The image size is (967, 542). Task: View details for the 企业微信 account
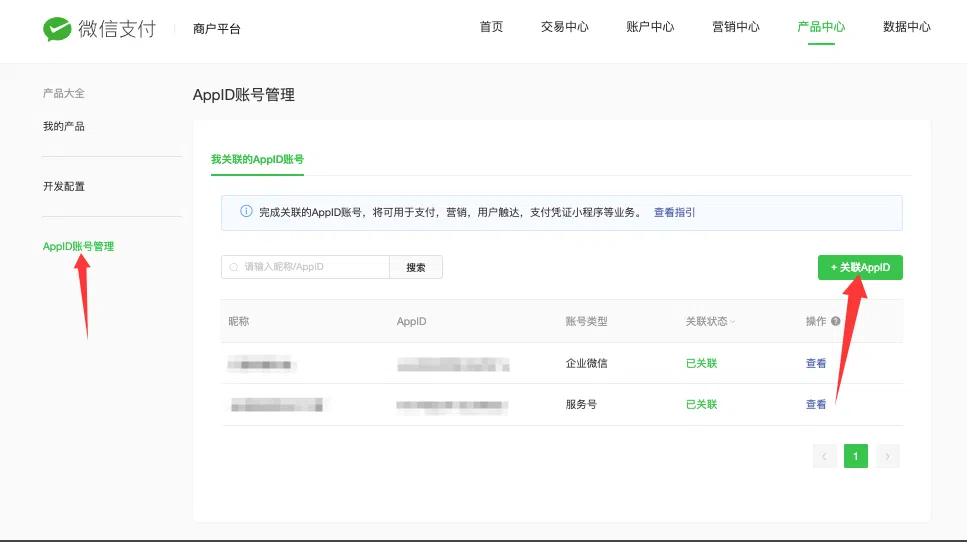[816, 363]
